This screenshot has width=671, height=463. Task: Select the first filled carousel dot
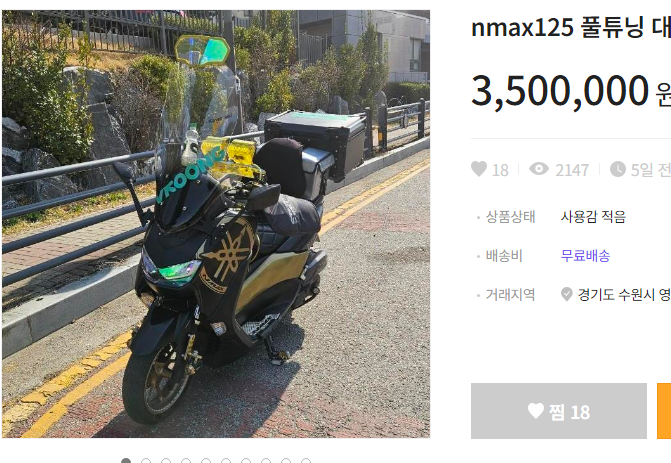click(x=126, y=461)
